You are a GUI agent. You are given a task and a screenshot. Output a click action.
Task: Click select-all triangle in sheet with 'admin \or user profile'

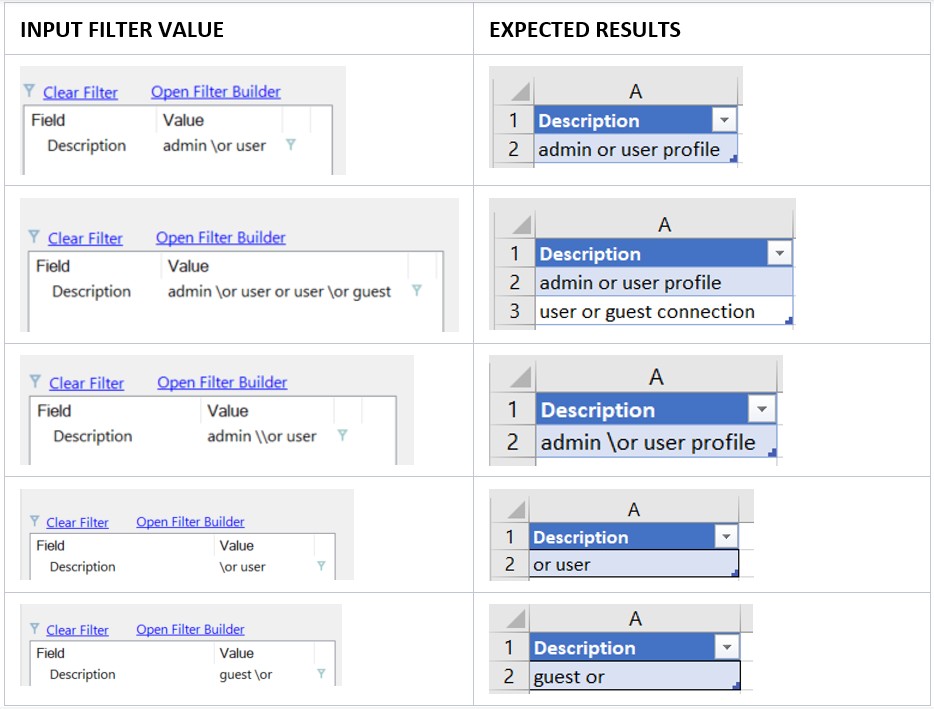514,377
